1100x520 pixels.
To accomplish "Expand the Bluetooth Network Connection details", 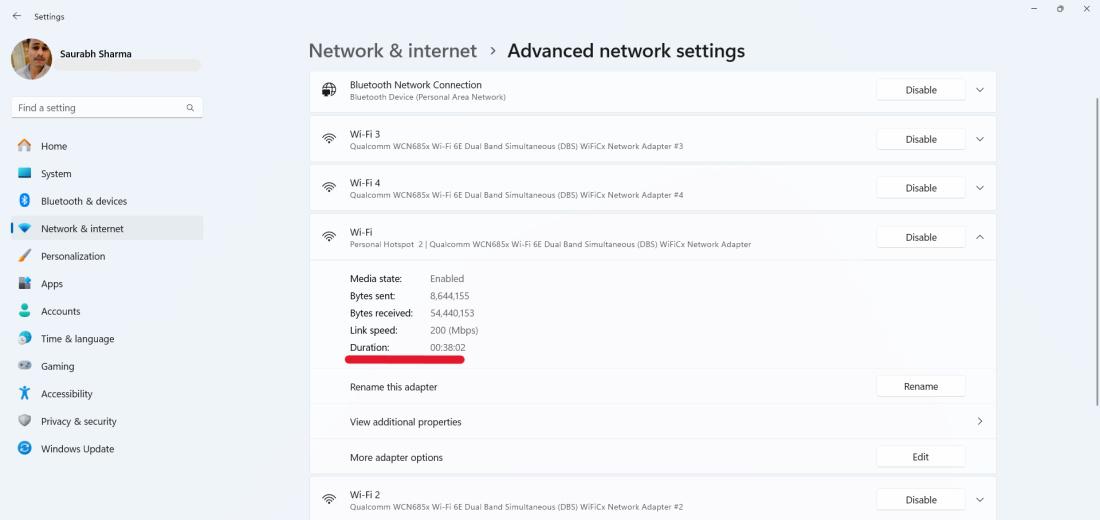I will click(979, 90).
